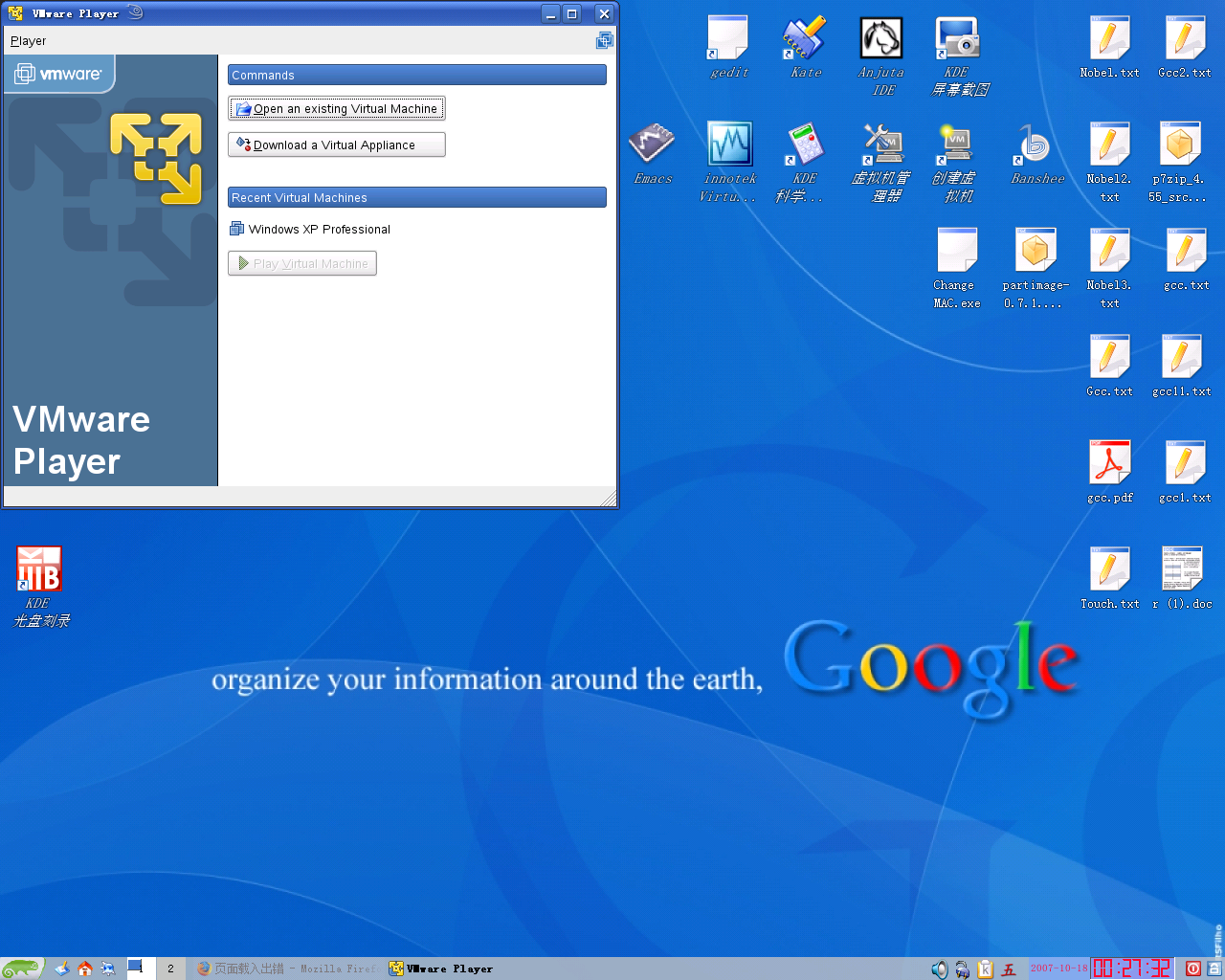
Task: Click the Kontact taskbar launcher icon
Action: point(108,969)
